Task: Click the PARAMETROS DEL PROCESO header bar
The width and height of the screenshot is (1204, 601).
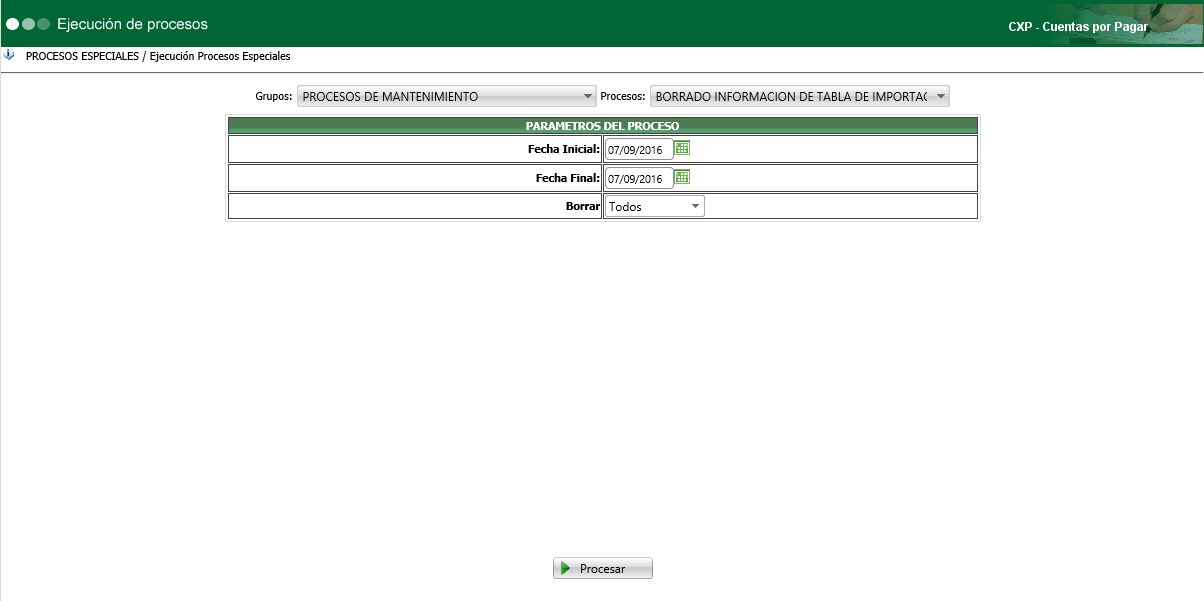Action: click(x=604, y=125)
